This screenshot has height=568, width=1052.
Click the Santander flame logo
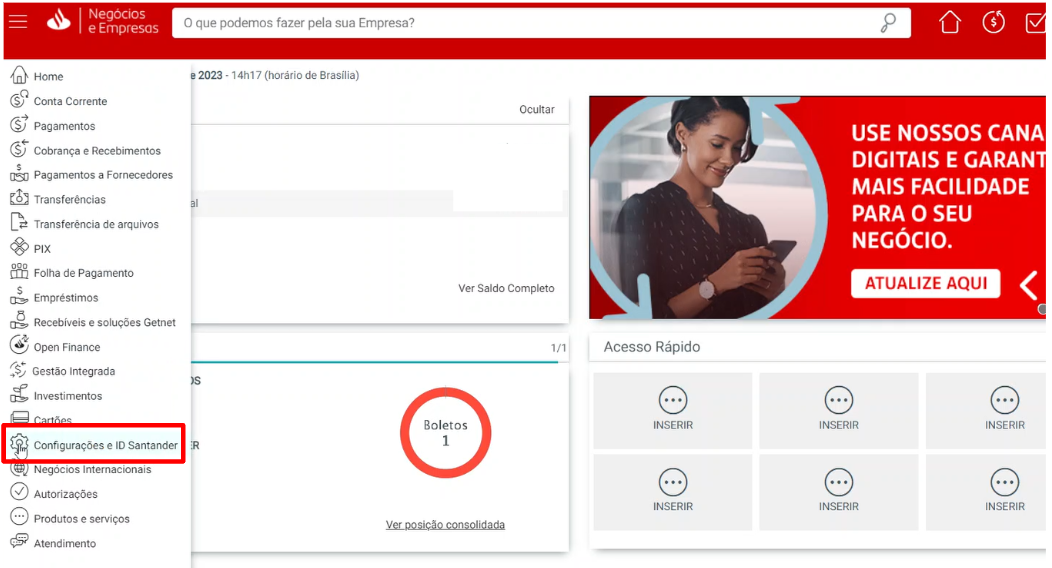59,21
